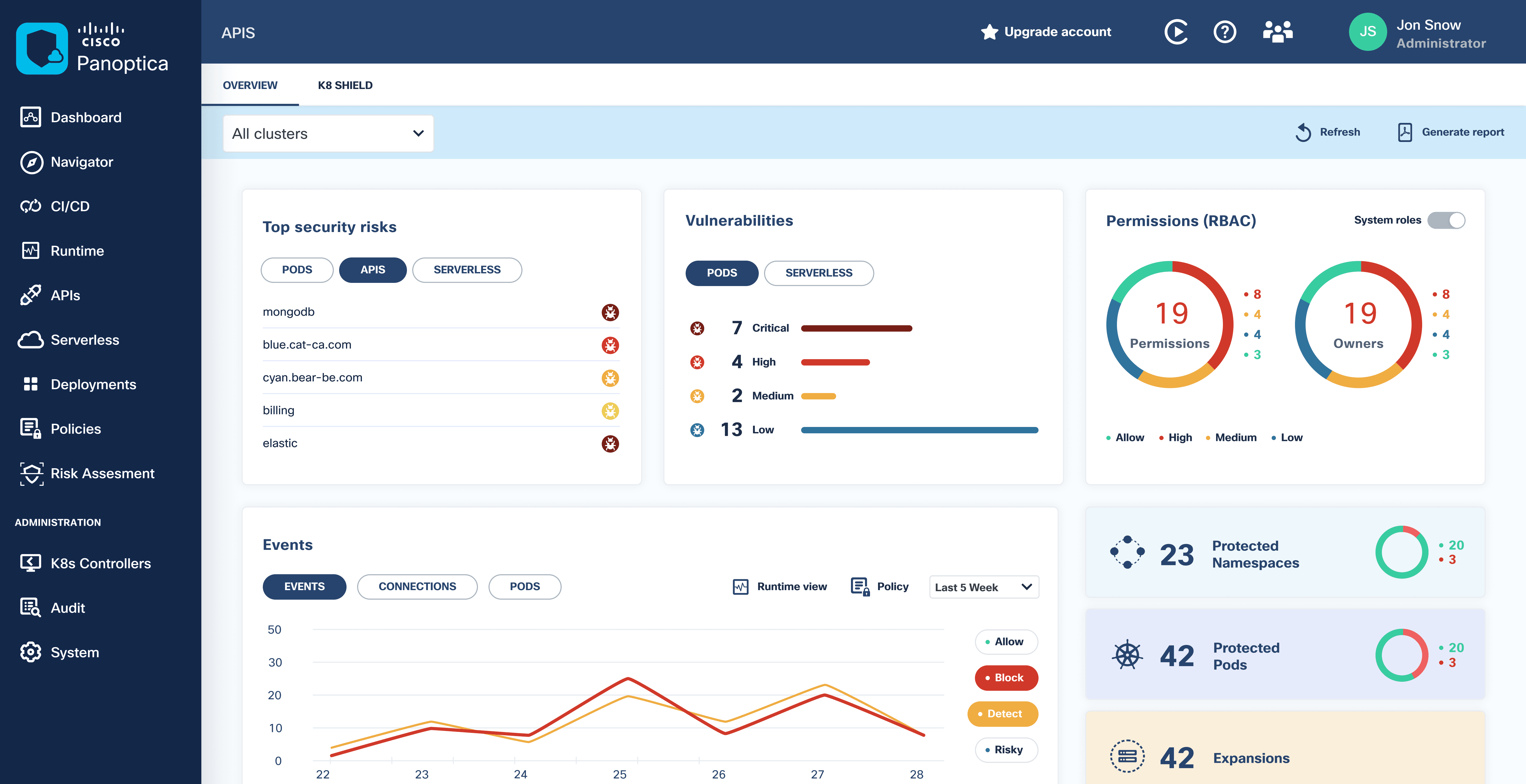This screenshot has width=1526, height=784.
Task: Open the Last 5 Week dropdown
Action: pos(983,587)
